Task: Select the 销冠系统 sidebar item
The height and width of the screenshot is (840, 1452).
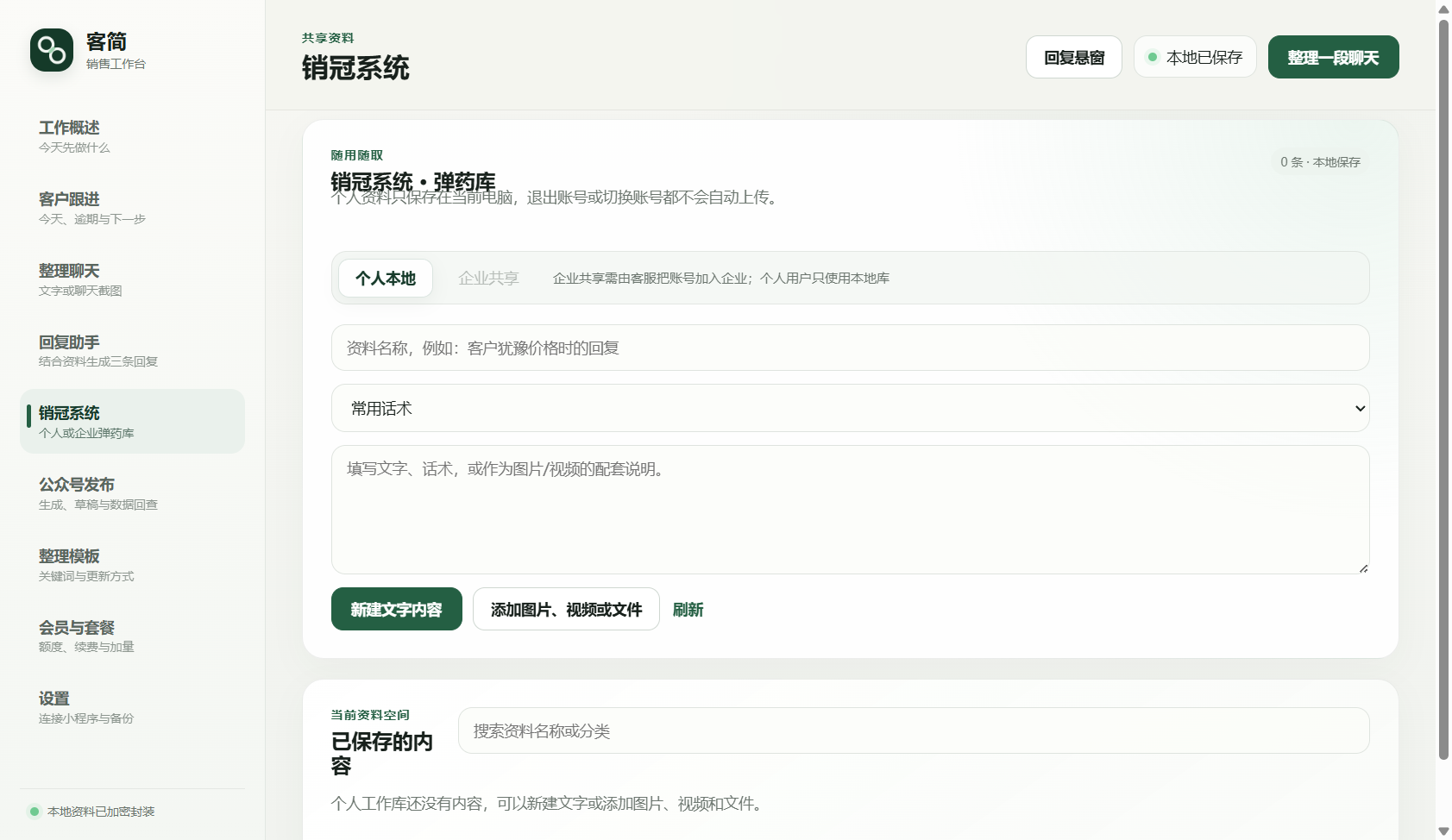Action: click(132, 422)
